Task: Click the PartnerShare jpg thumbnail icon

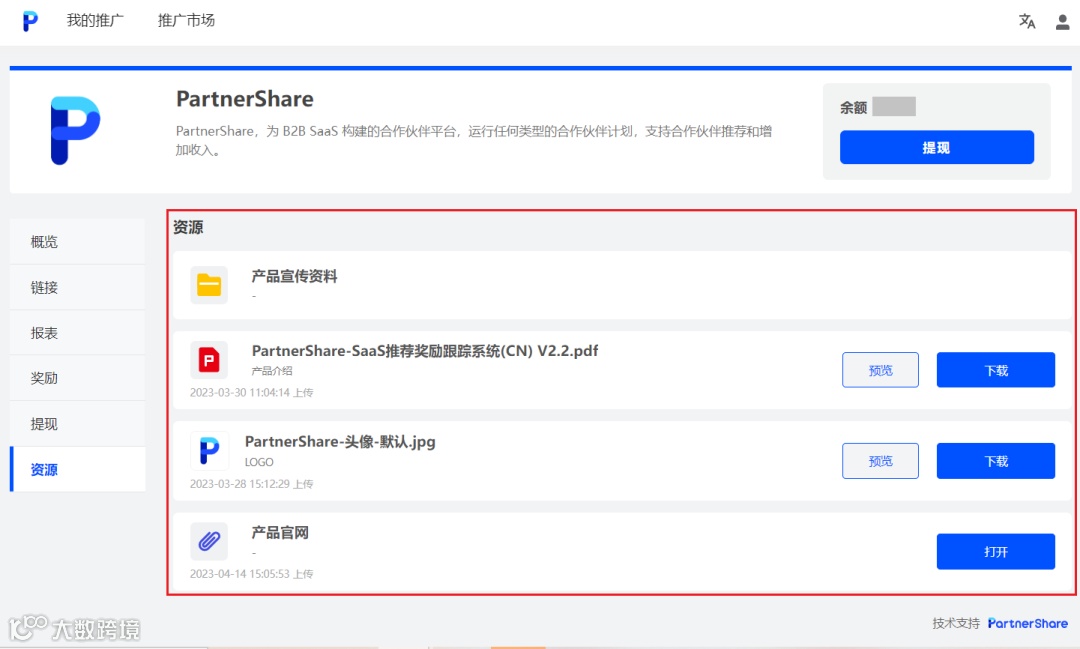Action: tap(209, 451)
